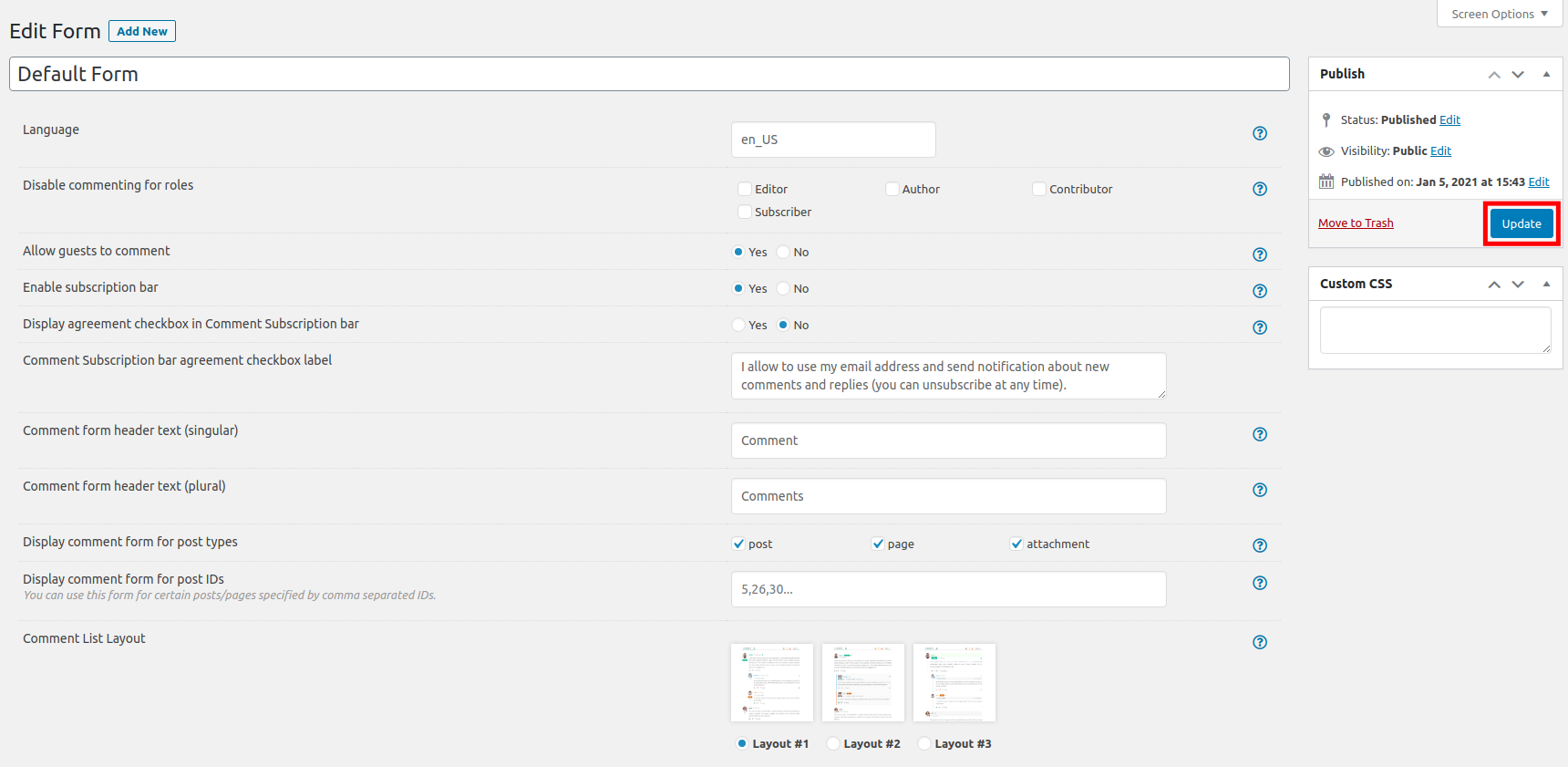1568x767 pixels.
Task: Open help for Display comment form post types
Action: click(1259, 545)
